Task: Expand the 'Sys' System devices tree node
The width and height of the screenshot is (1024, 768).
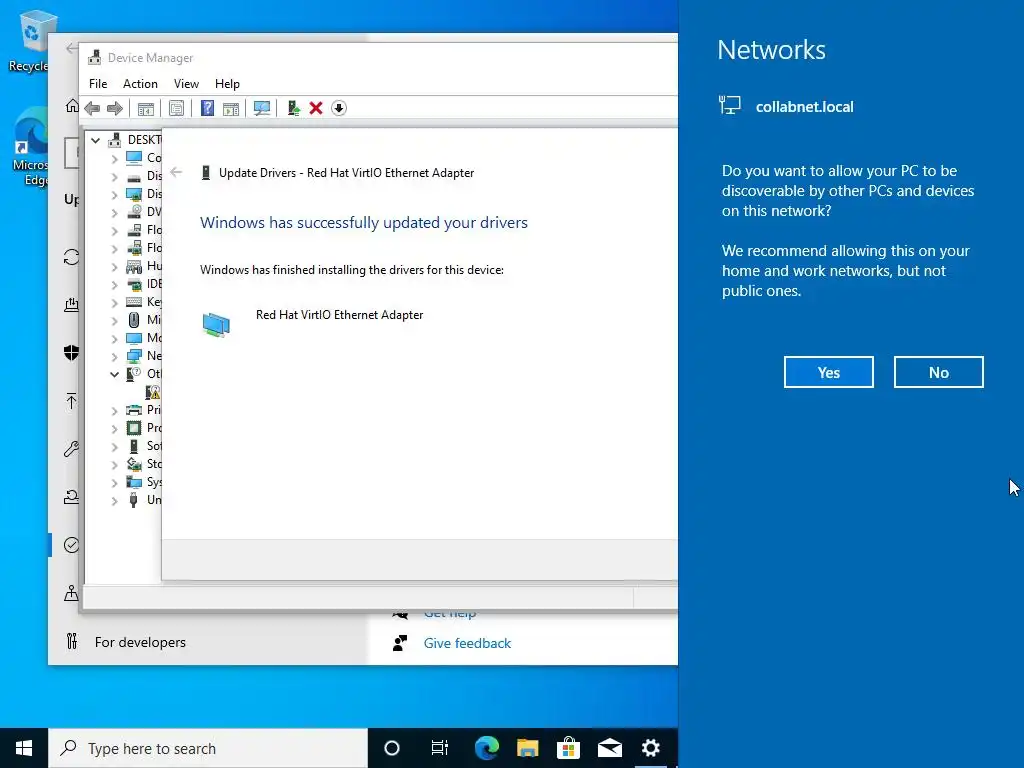Action: [x=114, y=482]
